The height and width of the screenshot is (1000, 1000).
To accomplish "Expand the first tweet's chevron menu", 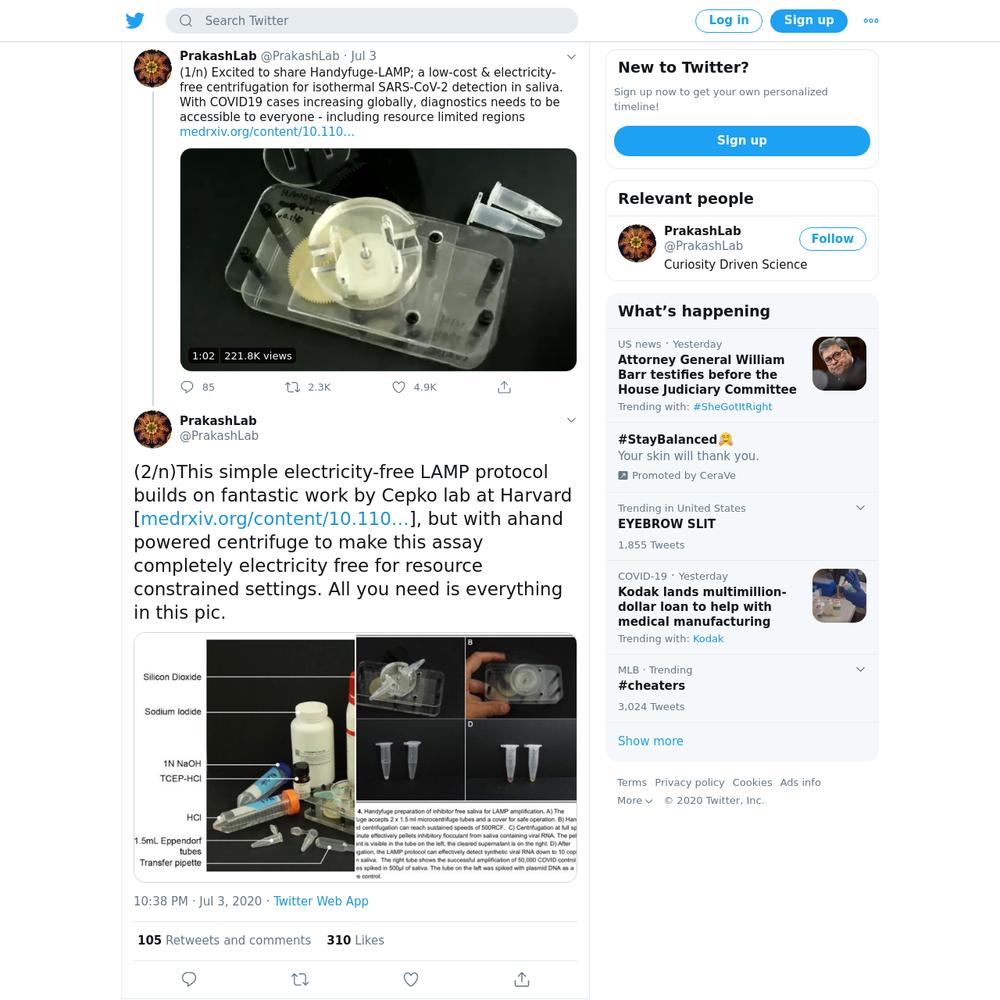I will point(571,57).
